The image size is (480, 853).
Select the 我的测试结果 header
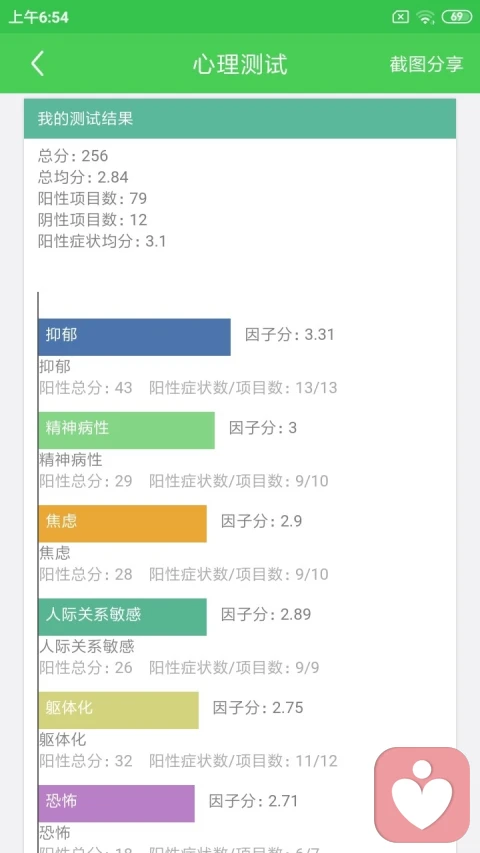(239, 119)
